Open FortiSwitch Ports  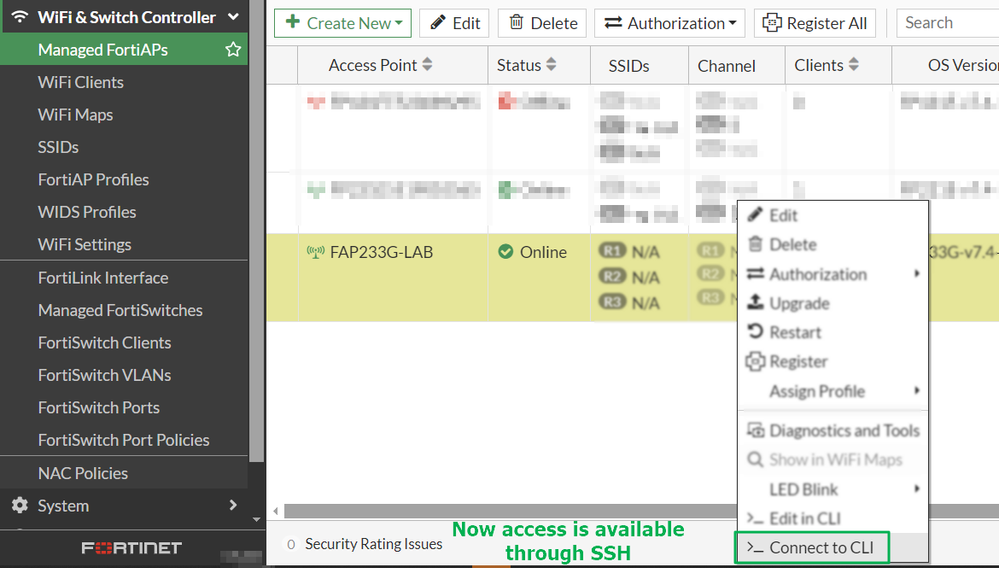click(99, 408)
